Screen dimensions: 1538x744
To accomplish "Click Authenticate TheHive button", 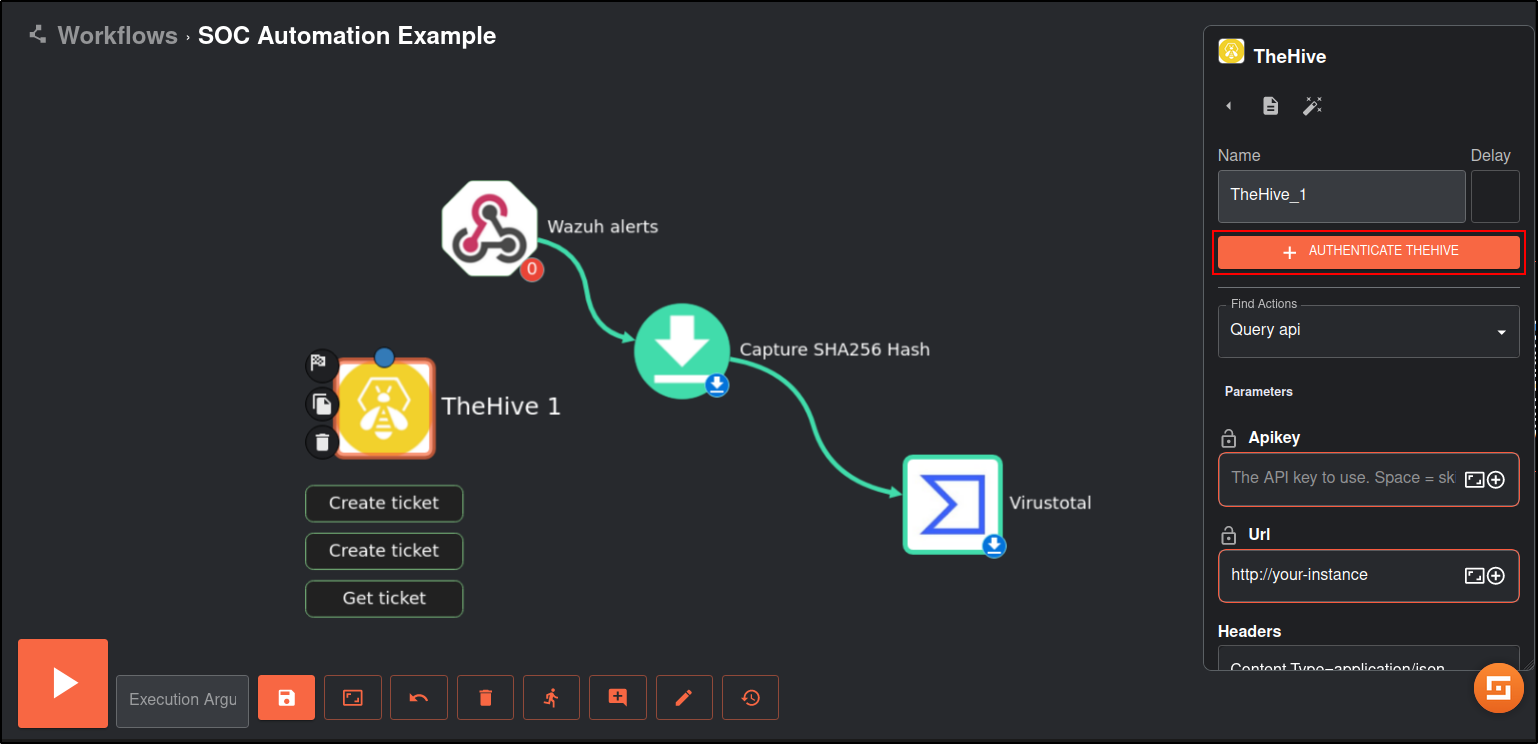I will click(x=1369, y=252).
